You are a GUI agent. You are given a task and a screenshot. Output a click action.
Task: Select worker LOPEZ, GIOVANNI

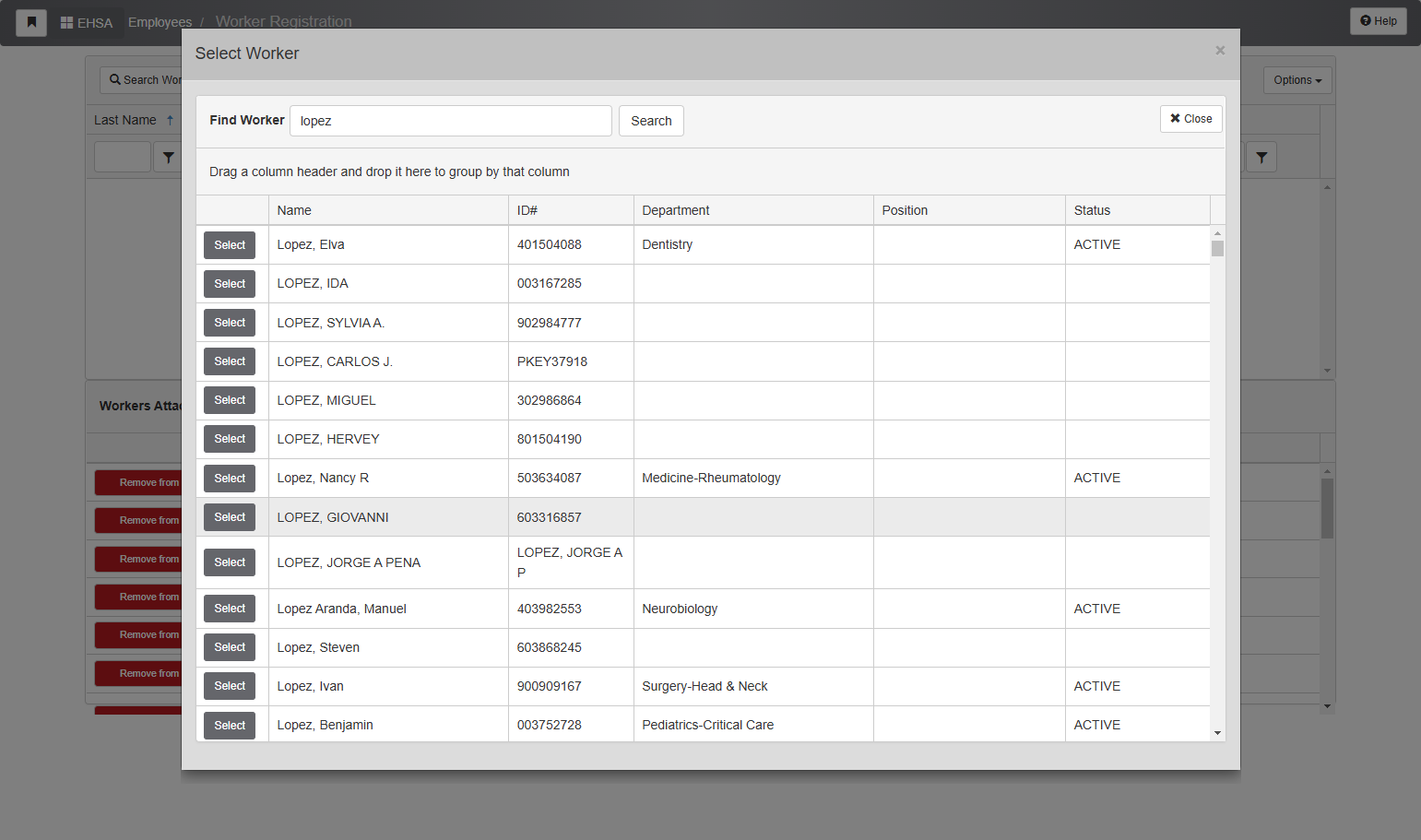(230, 517)
